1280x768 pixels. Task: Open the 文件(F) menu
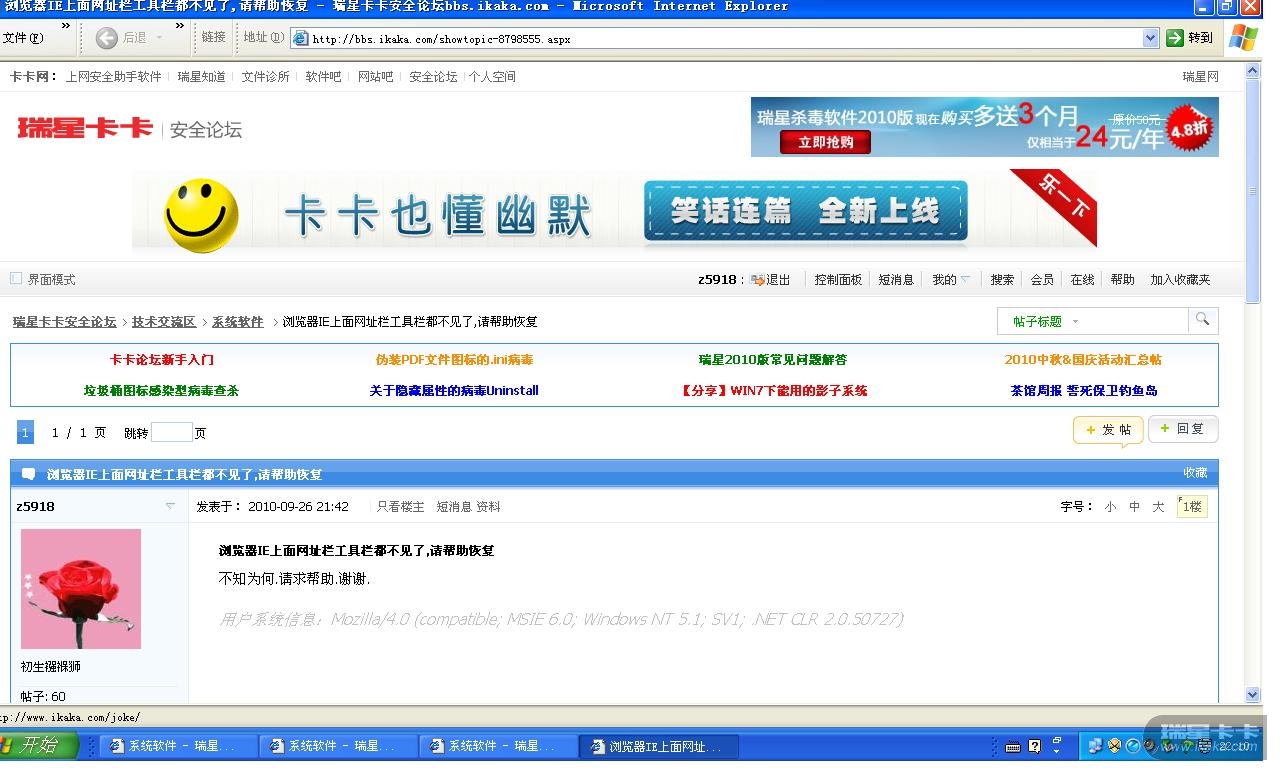point(23,38)
